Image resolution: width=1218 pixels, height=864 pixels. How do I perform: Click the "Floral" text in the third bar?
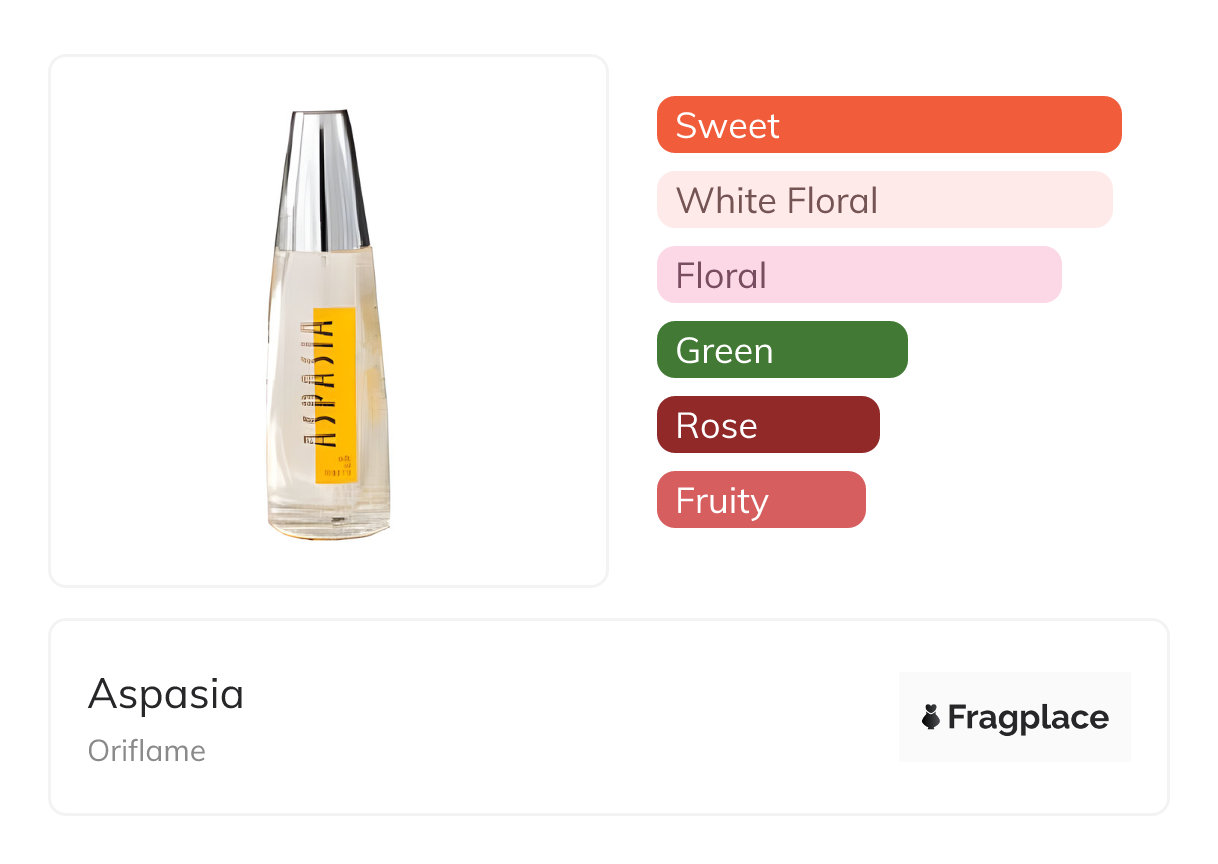pyautogui.click(x=721, y=276)
